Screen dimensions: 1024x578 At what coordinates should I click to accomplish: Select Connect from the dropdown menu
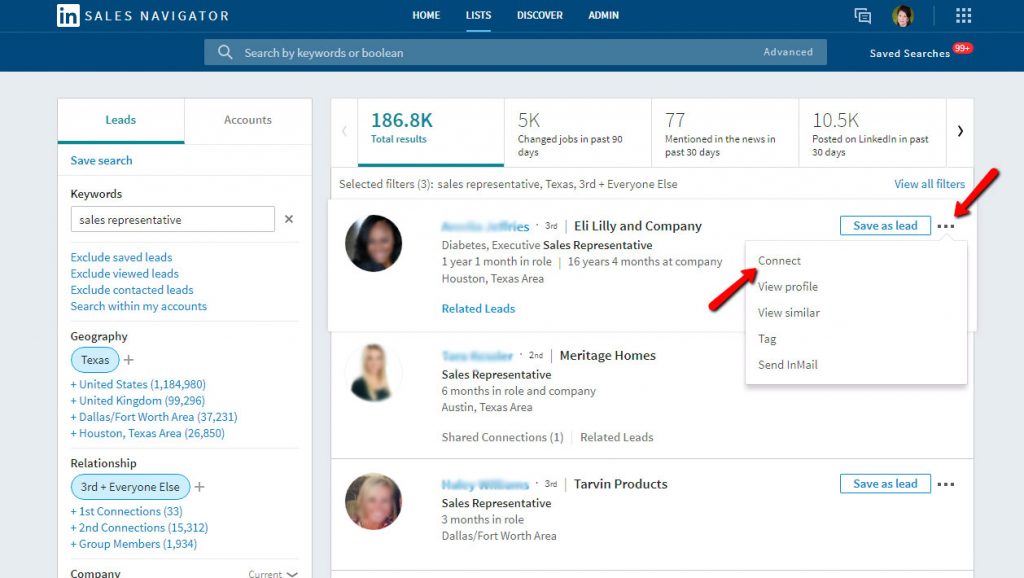(779, 261)
